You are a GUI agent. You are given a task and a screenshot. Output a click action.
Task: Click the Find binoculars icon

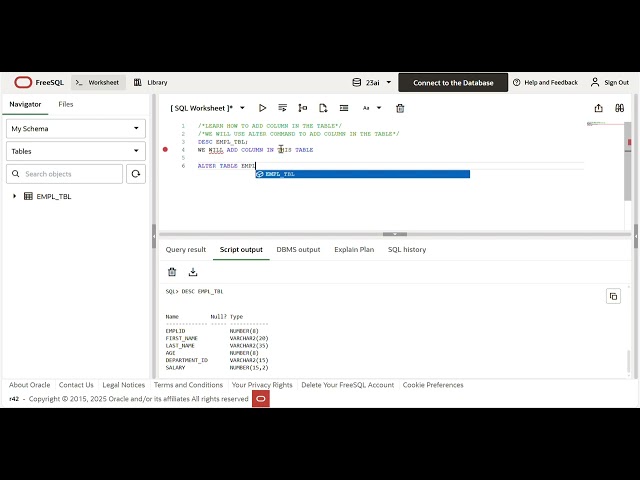tap(619, 108)
